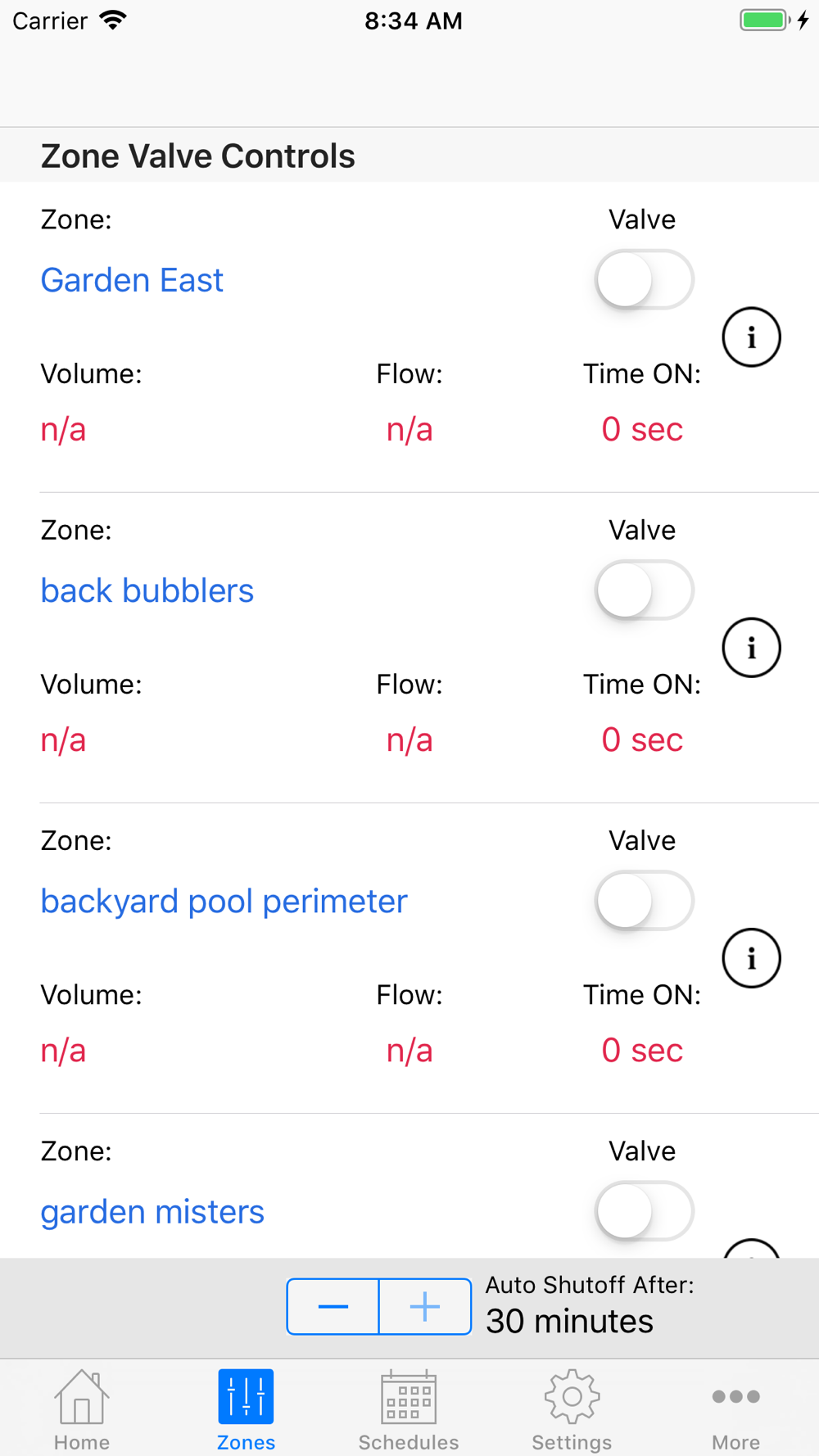Image resolution: width=819 pixels, height=1456 pixels.
Task: Enable the backyard pool perimeter valve switch
Action: coord(644,901)
